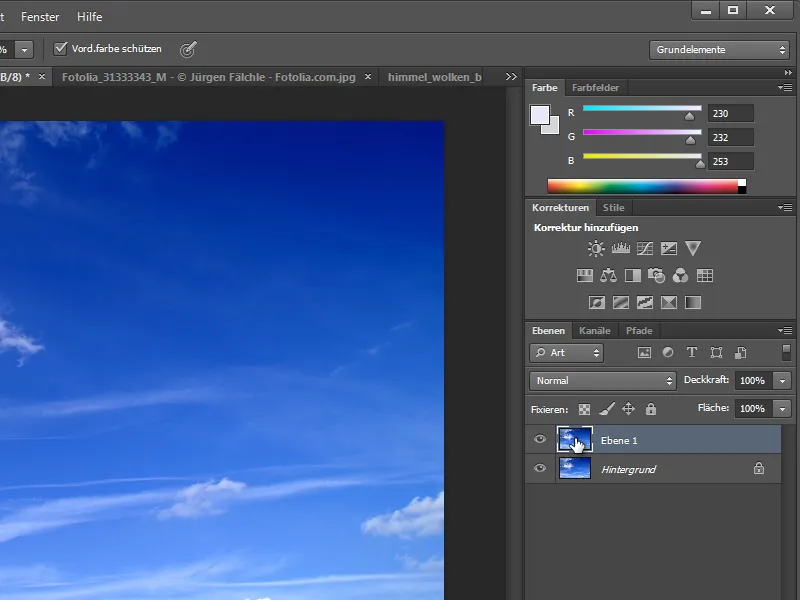Filter layers by pixel layers icon
This screenshot has height=600, width=800.
pos(644,353)
